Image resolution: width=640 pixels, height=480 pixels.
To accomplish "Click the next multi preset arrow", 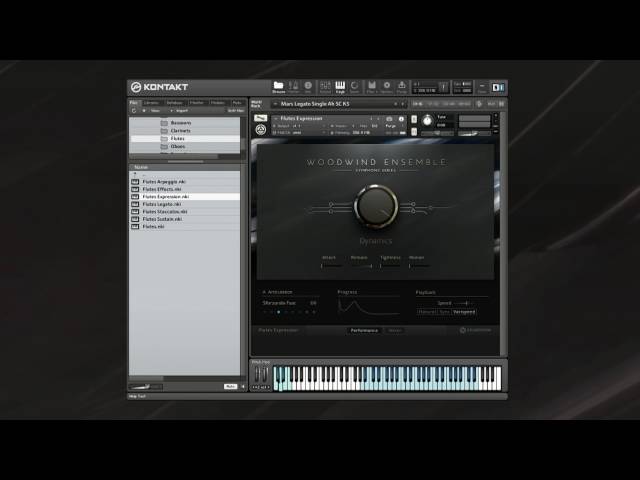I will [x=402, y=104].
